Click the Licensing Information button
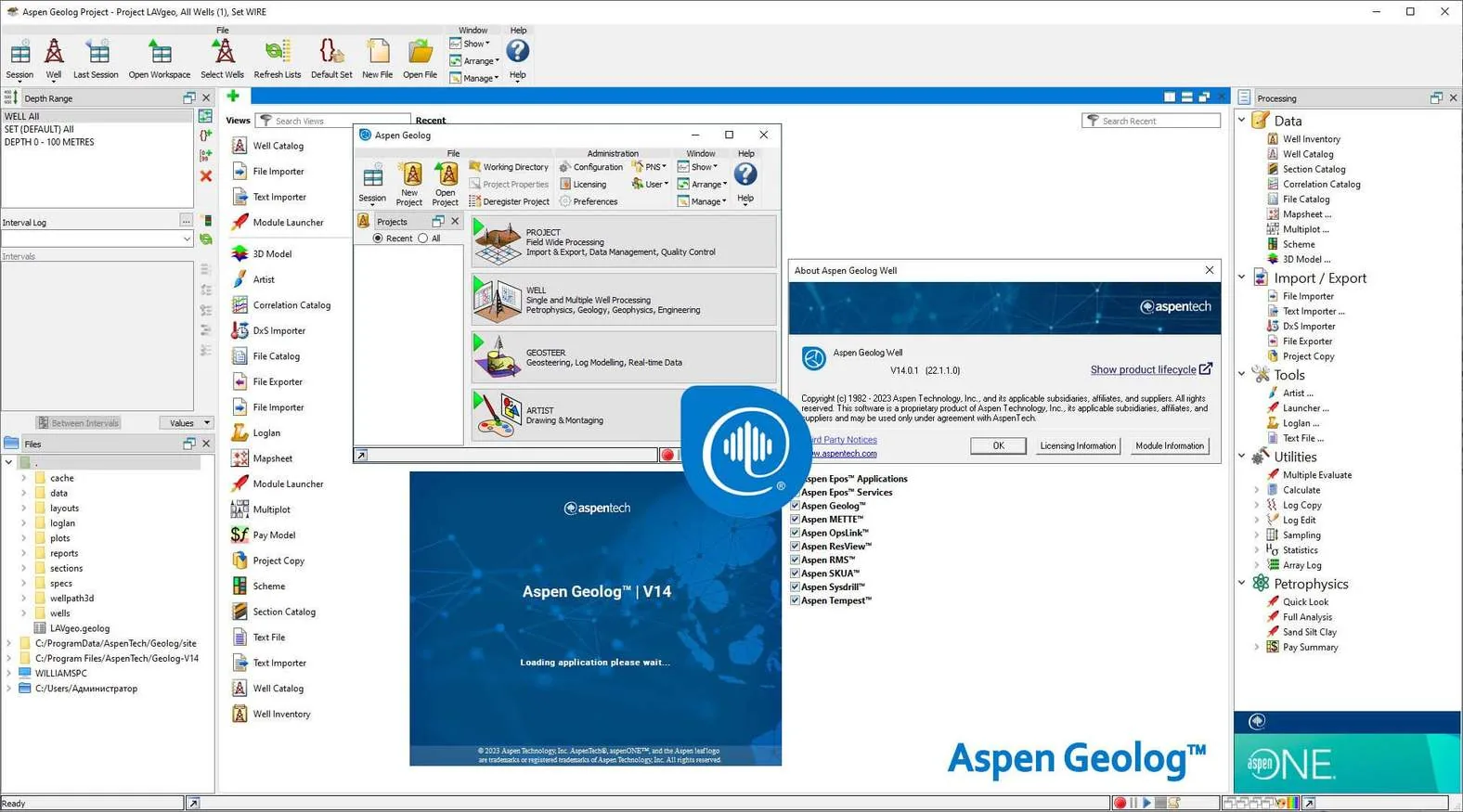 (1078, 445)
